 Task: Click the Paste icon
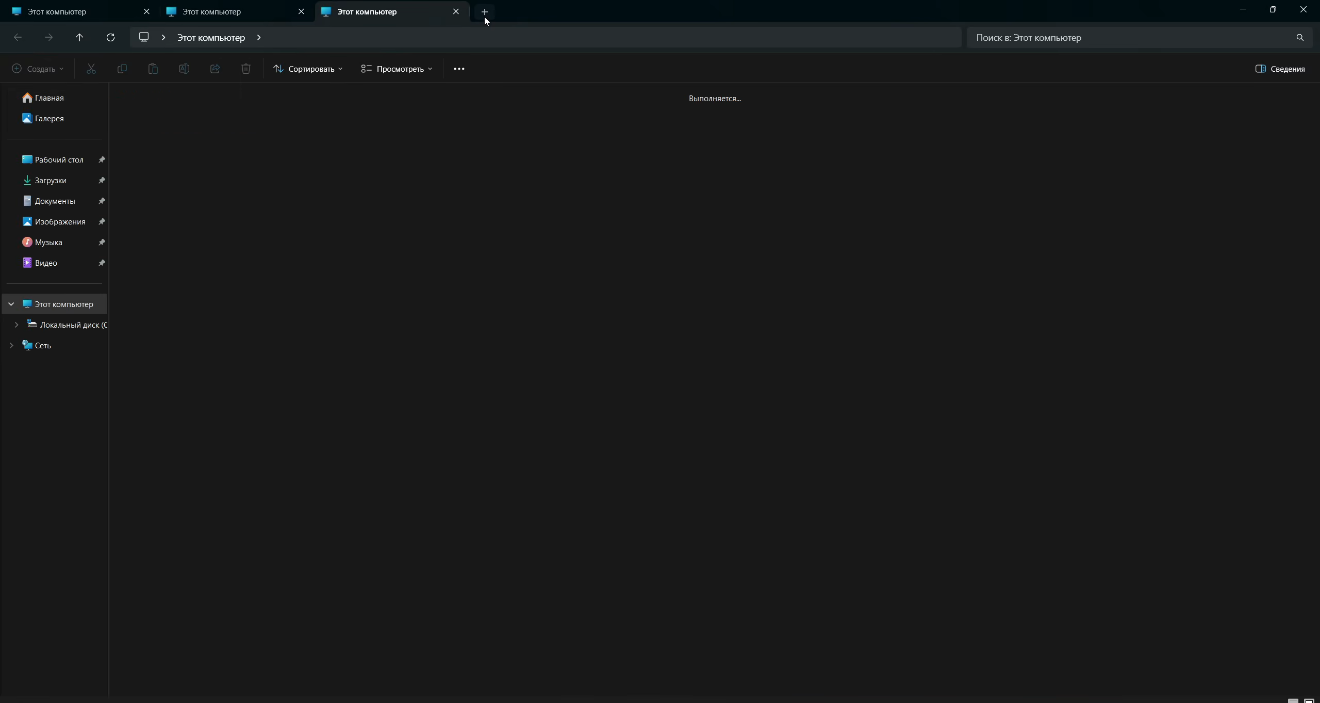click(x=153, y=68)
